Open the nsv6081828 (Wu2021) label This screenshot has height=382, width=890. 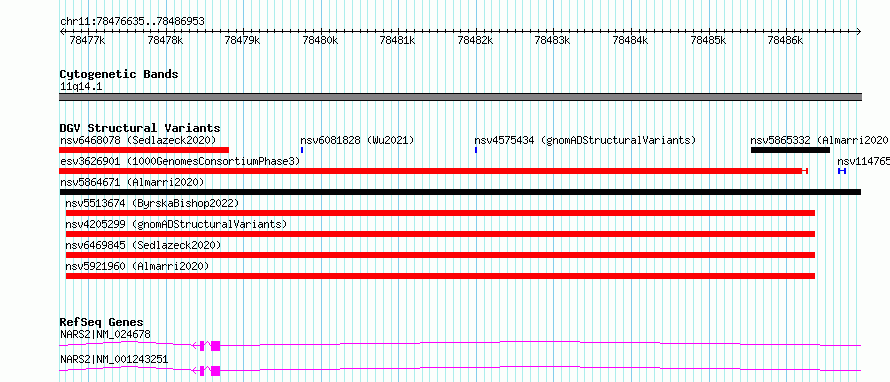[x=358, y=140]
